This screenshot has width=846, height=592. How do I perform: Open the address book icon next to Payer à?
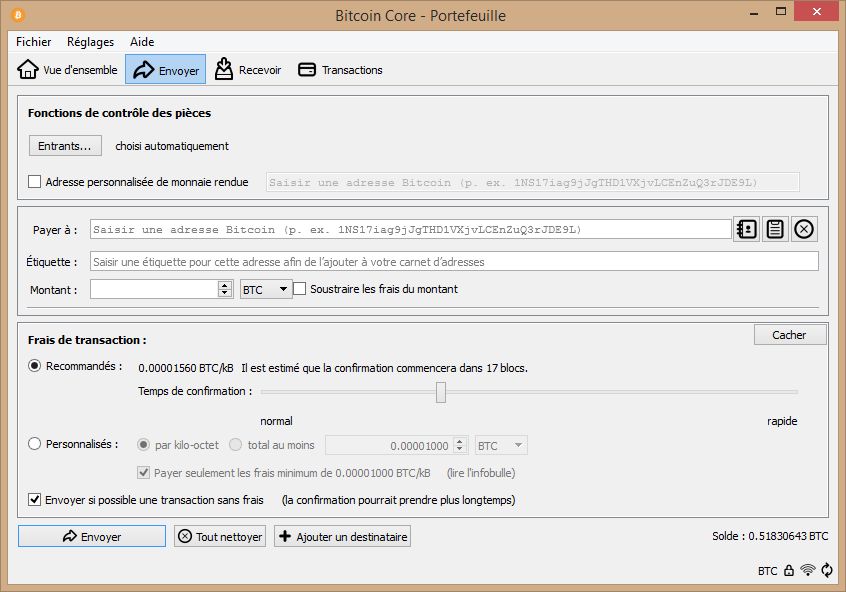pos(746,229)
